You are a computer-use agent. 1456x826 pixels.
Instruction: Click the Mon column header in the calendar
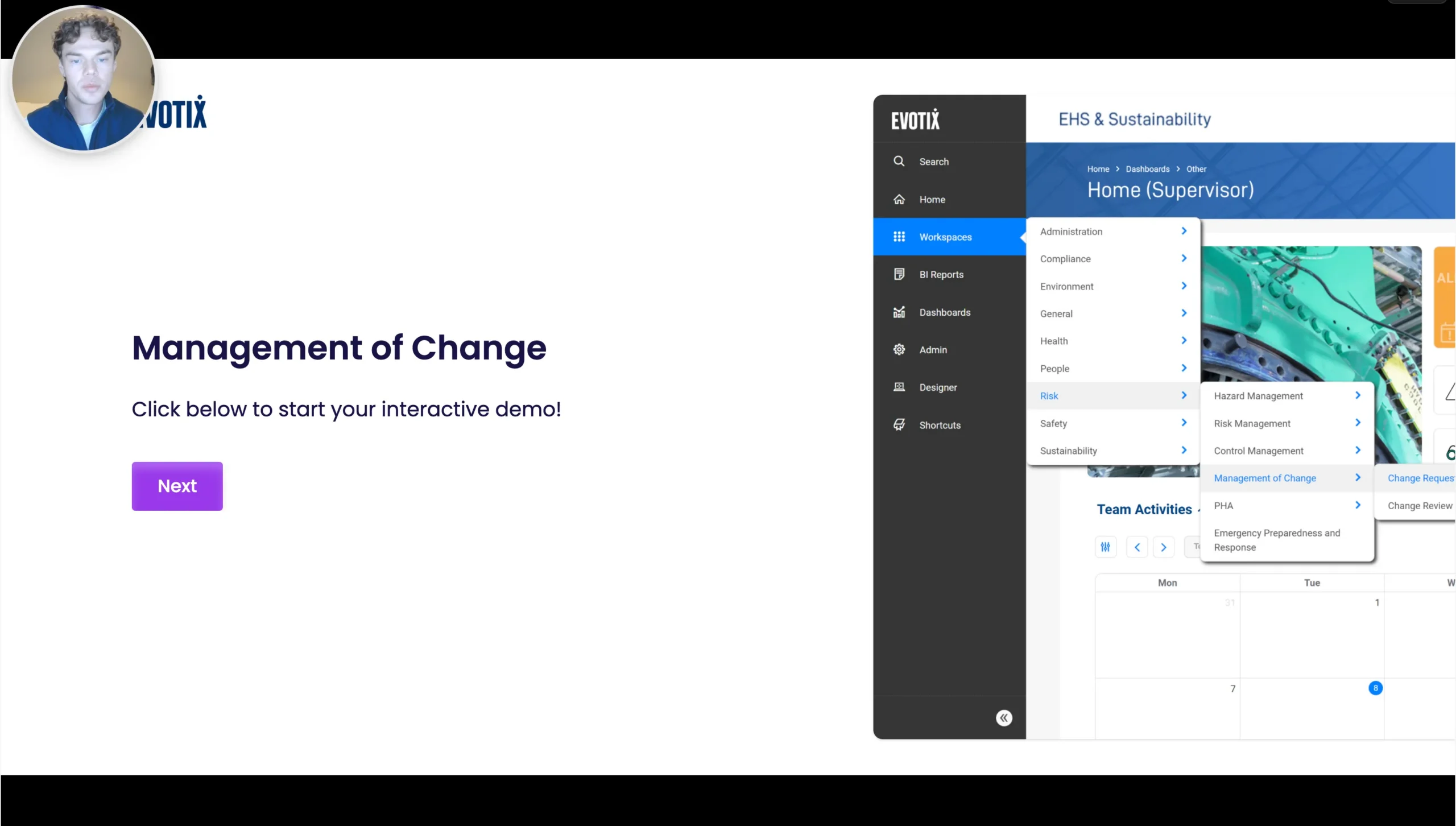1167,583
